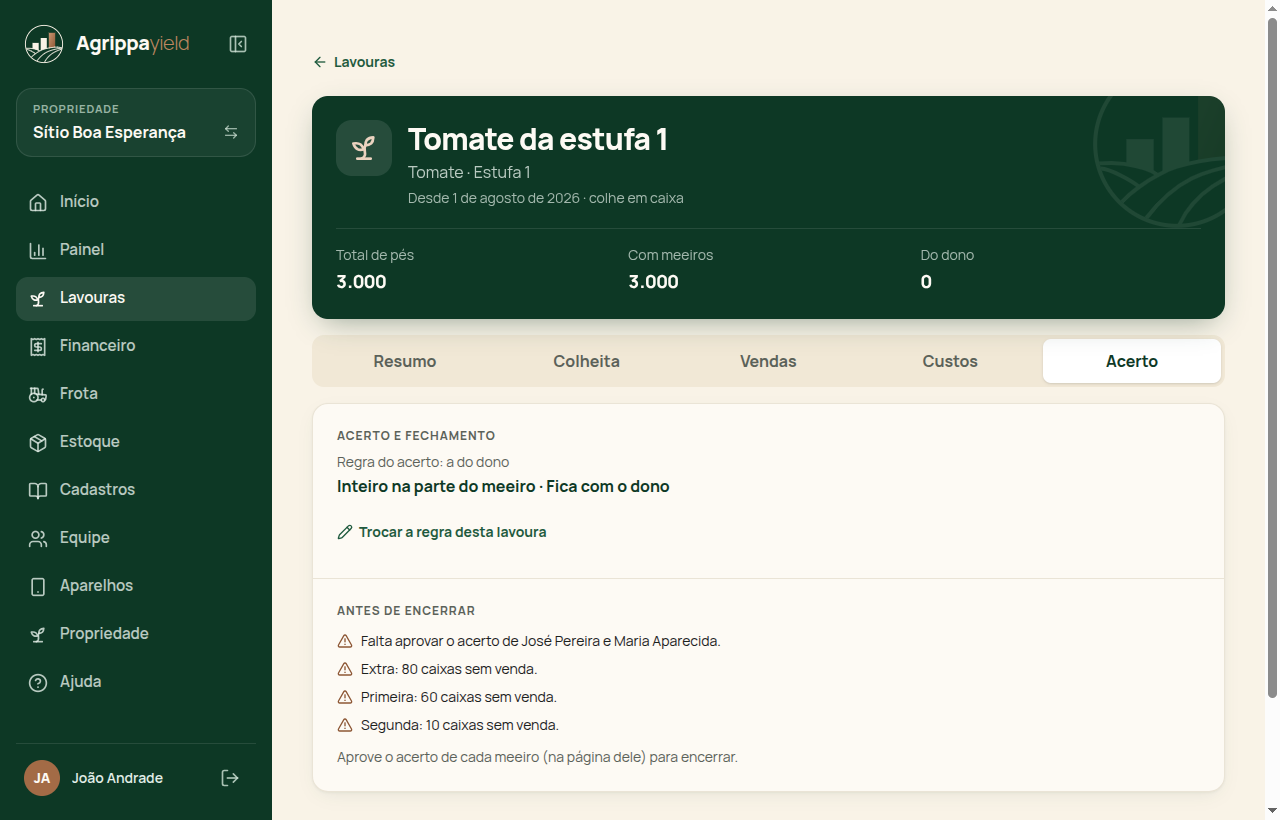Viewport: 1280px width, 820px height.
Task: Click the pencil icon to change rule
Action: (x=345, y=532)
